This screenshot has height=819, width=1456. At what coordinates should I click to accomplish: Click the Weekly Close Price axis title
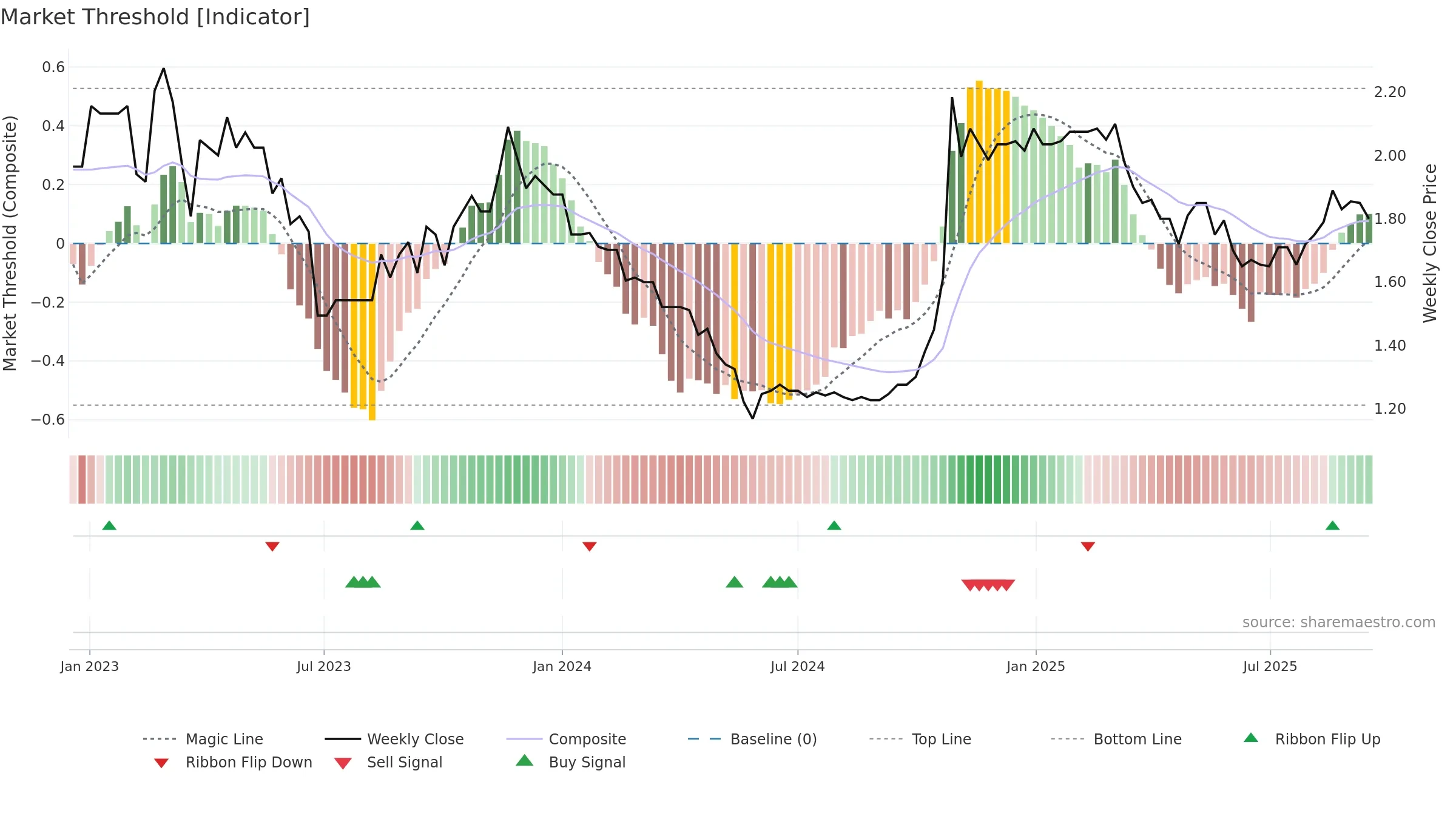[1430, 243]
